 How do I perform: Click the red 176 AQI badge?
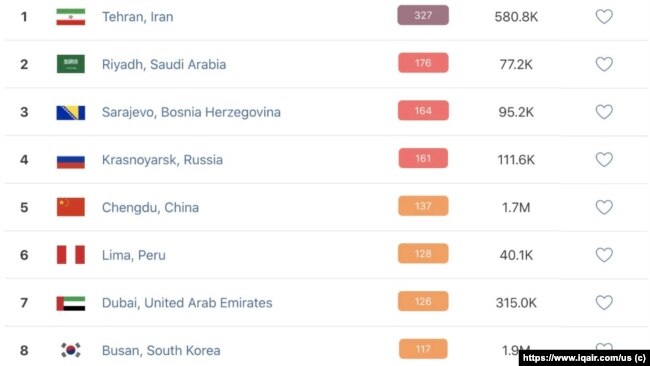423,63
